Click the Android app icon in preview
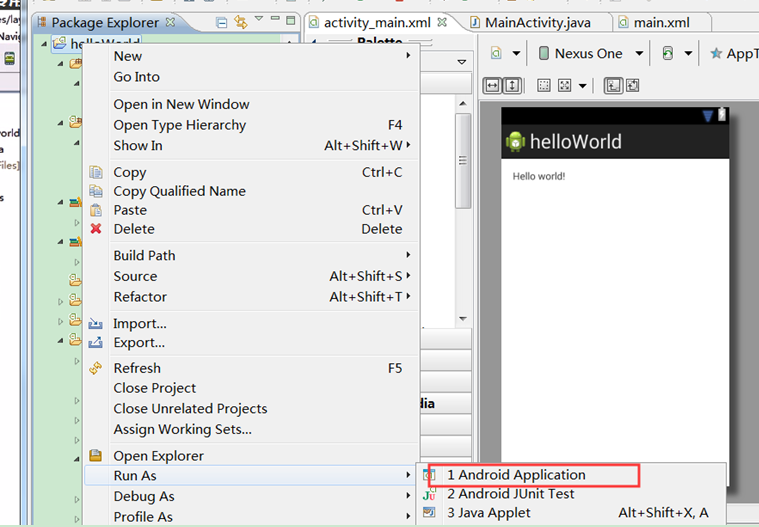759x527 pixels. (515, 142)
